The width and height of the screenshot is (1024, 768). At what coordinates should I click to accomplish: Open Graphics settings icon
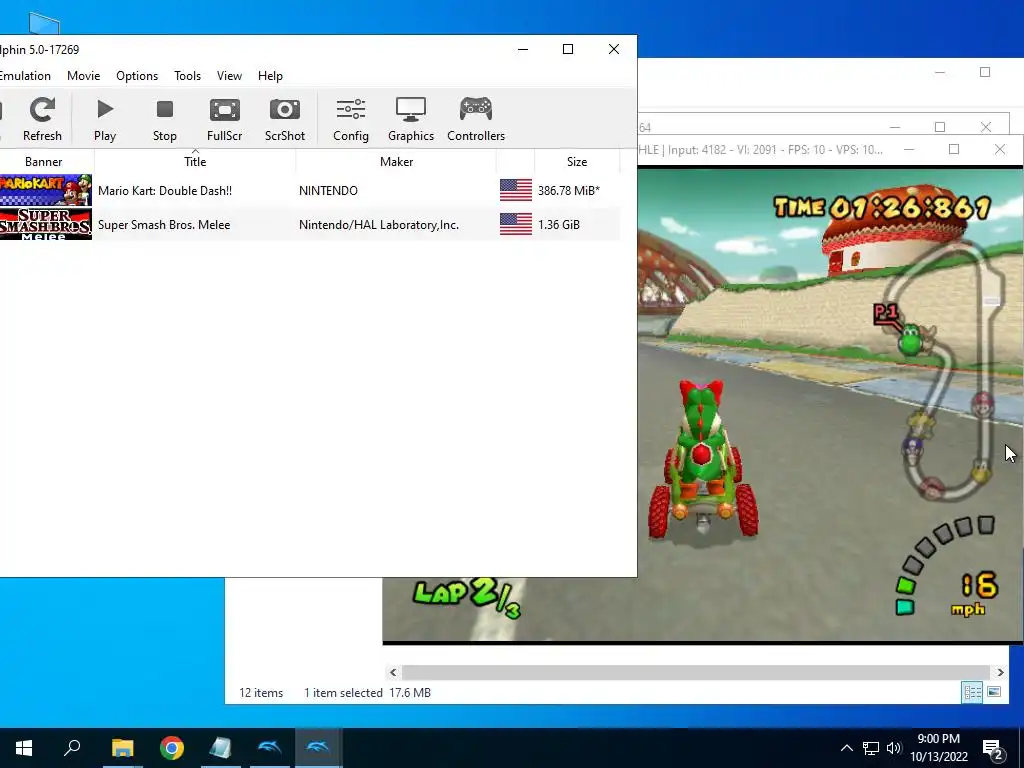pyautogui.click(x=411, y=118)
